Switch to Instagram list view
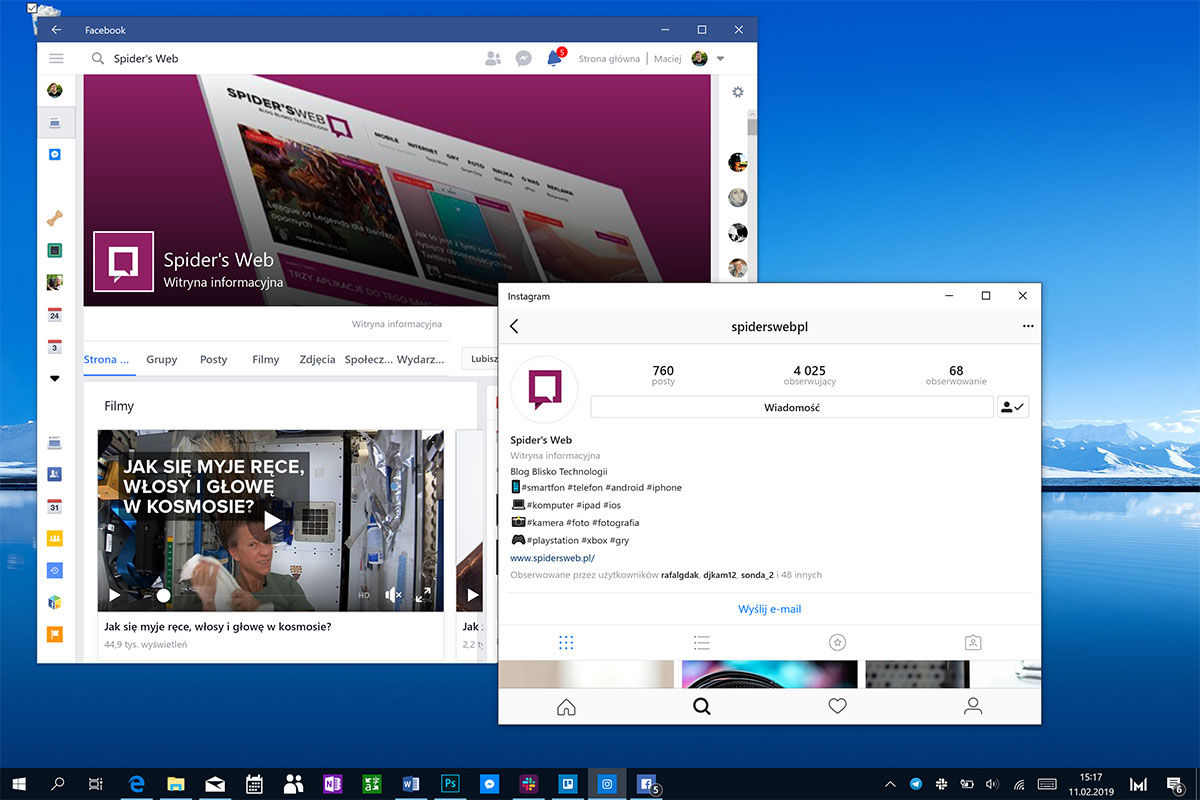This screenshot has height=800, width=1200. (x=702, y=642)
